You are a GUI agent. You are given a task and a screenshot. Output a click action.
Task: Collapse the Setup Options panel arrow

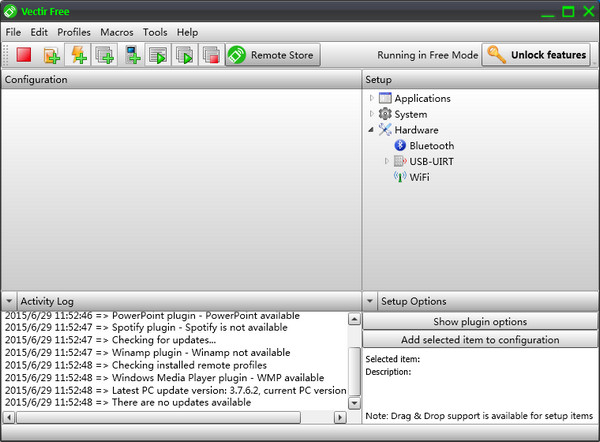tap(370, 301)
